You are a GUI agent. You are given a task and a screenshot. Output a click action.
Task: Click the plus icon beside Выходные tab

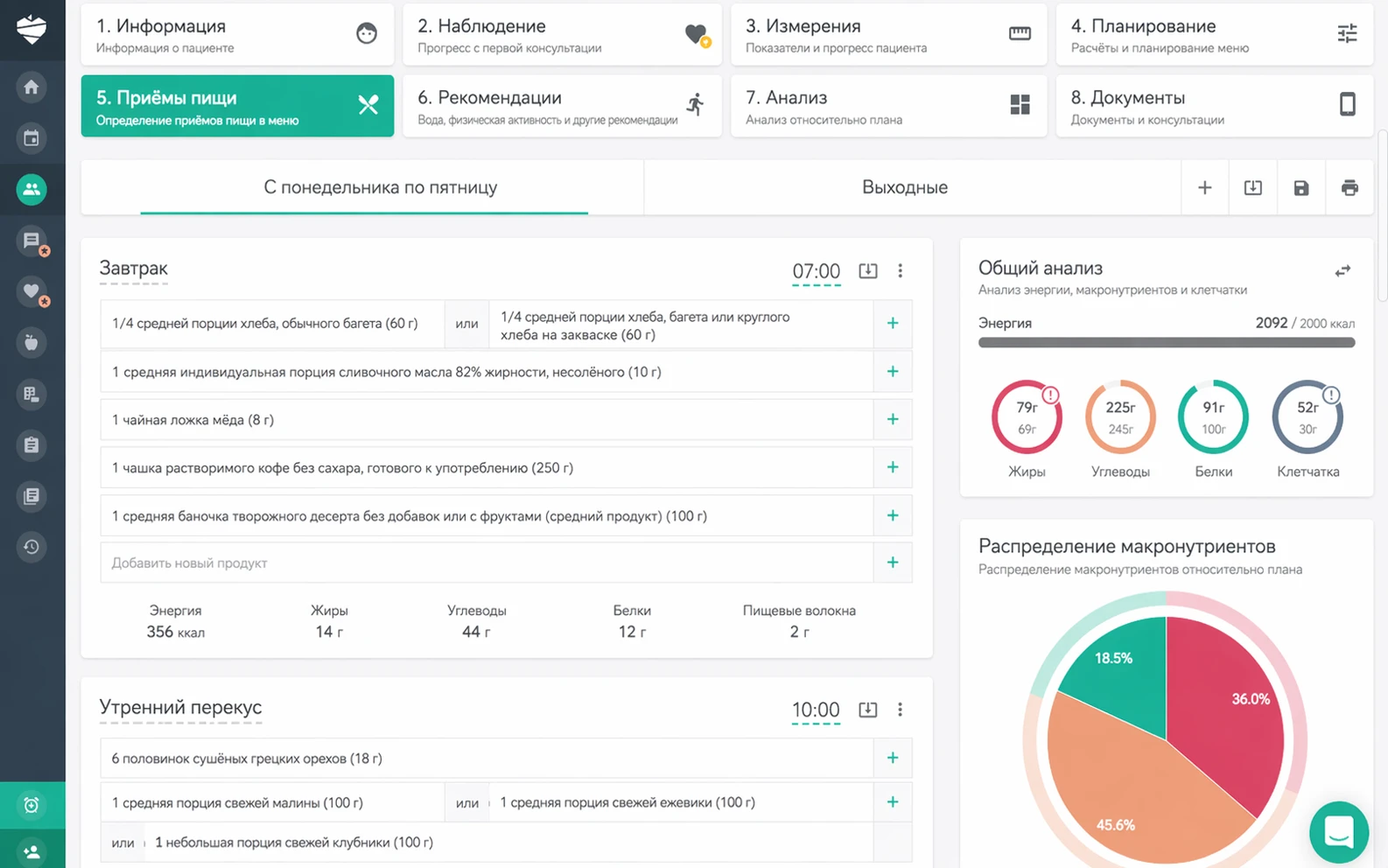[x=1205, y=187]
